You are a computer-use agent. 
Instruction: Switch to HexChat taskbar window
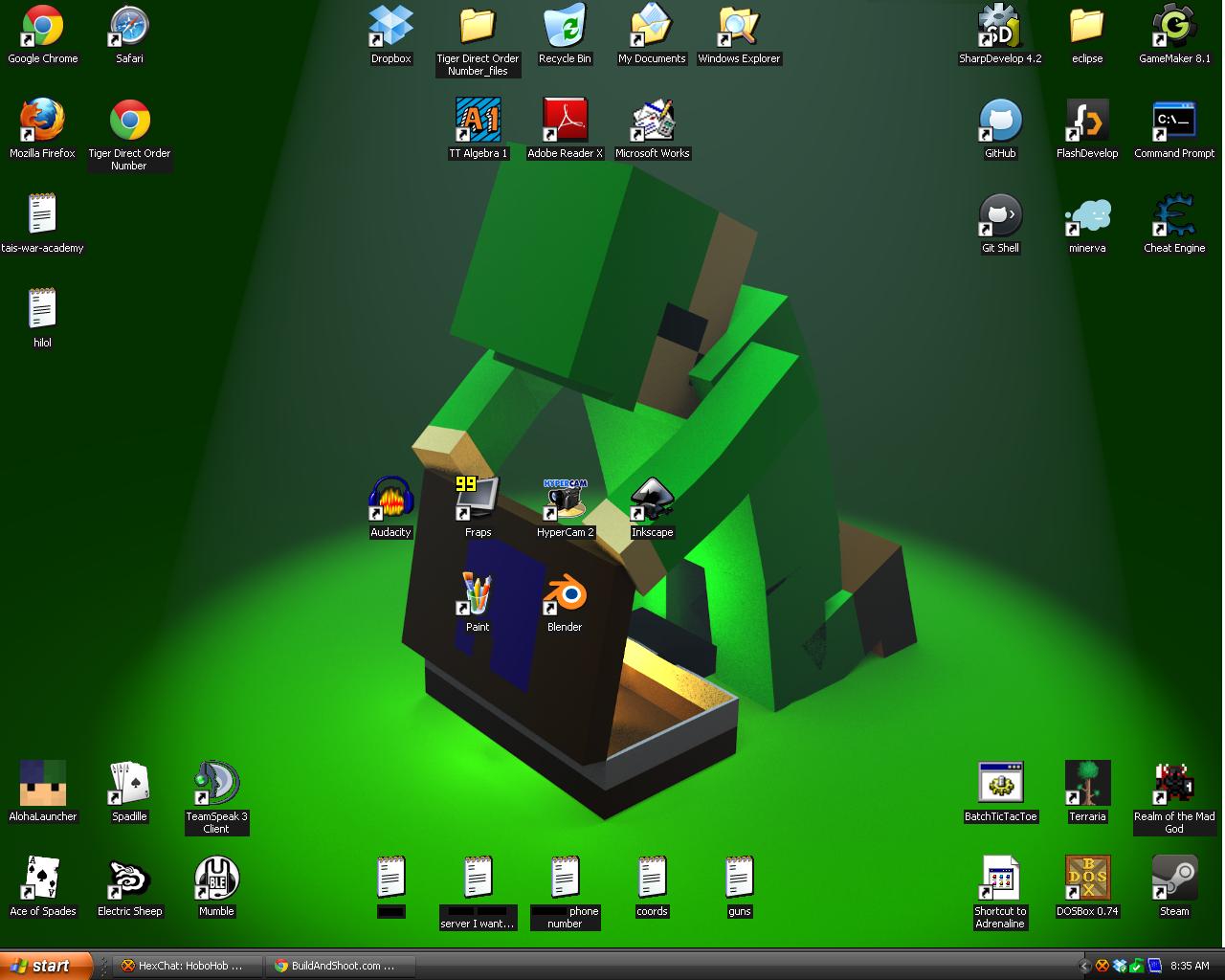tap(187, 966)
